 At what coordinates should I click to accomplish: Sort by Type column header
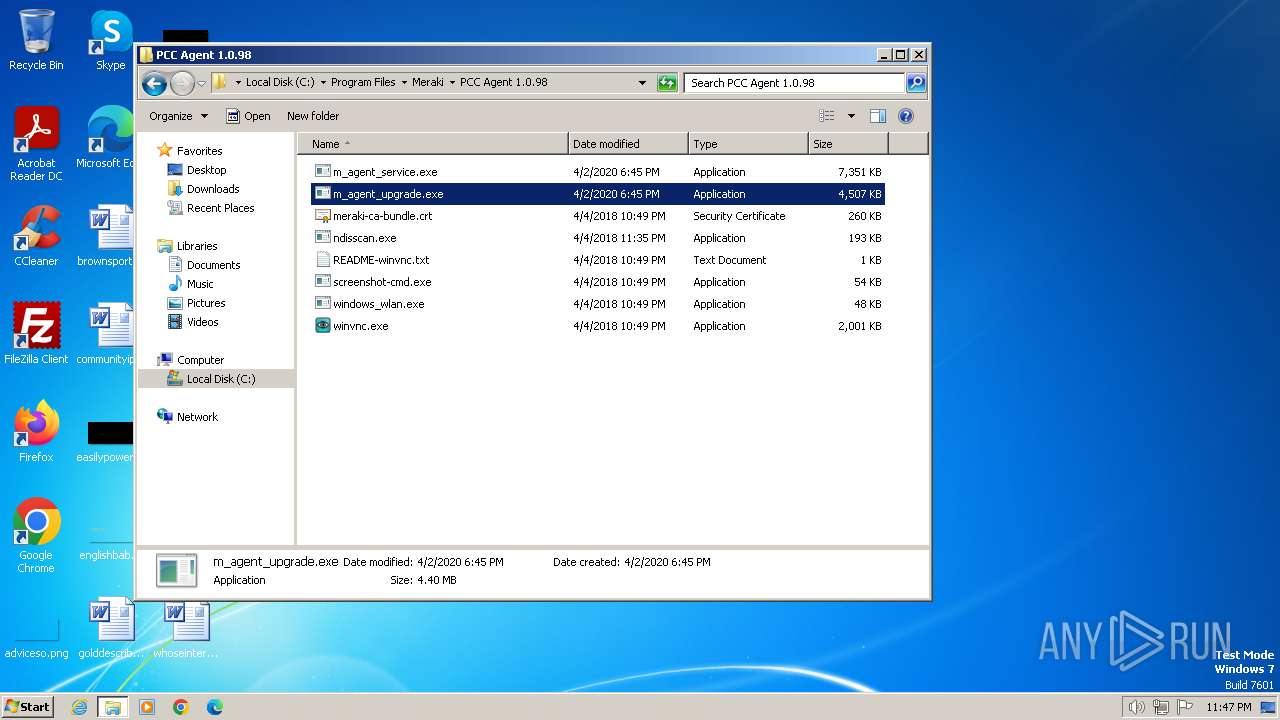(748, 144)
